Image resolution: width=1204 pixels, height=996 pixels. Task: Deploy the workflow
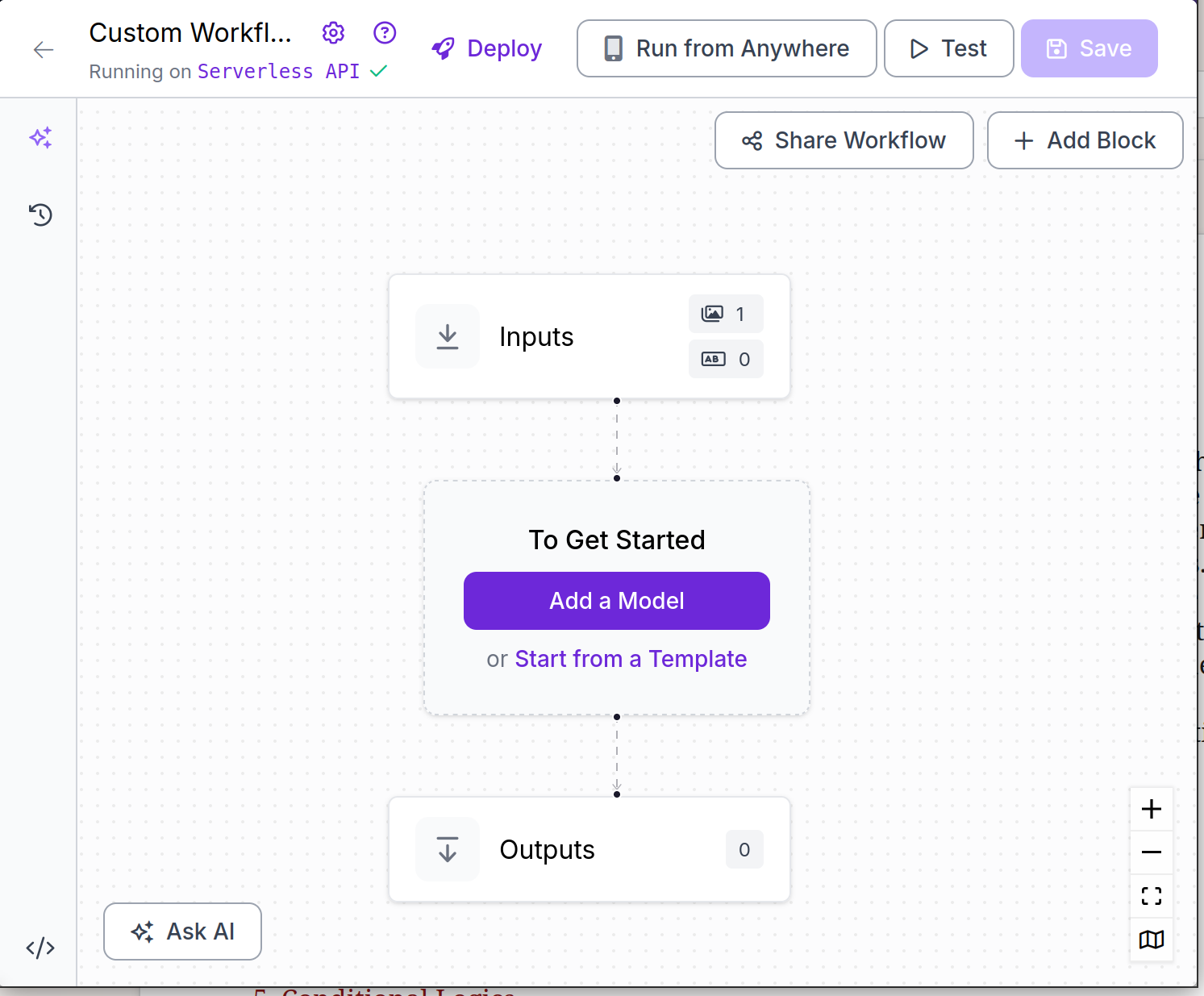point(486,48)
